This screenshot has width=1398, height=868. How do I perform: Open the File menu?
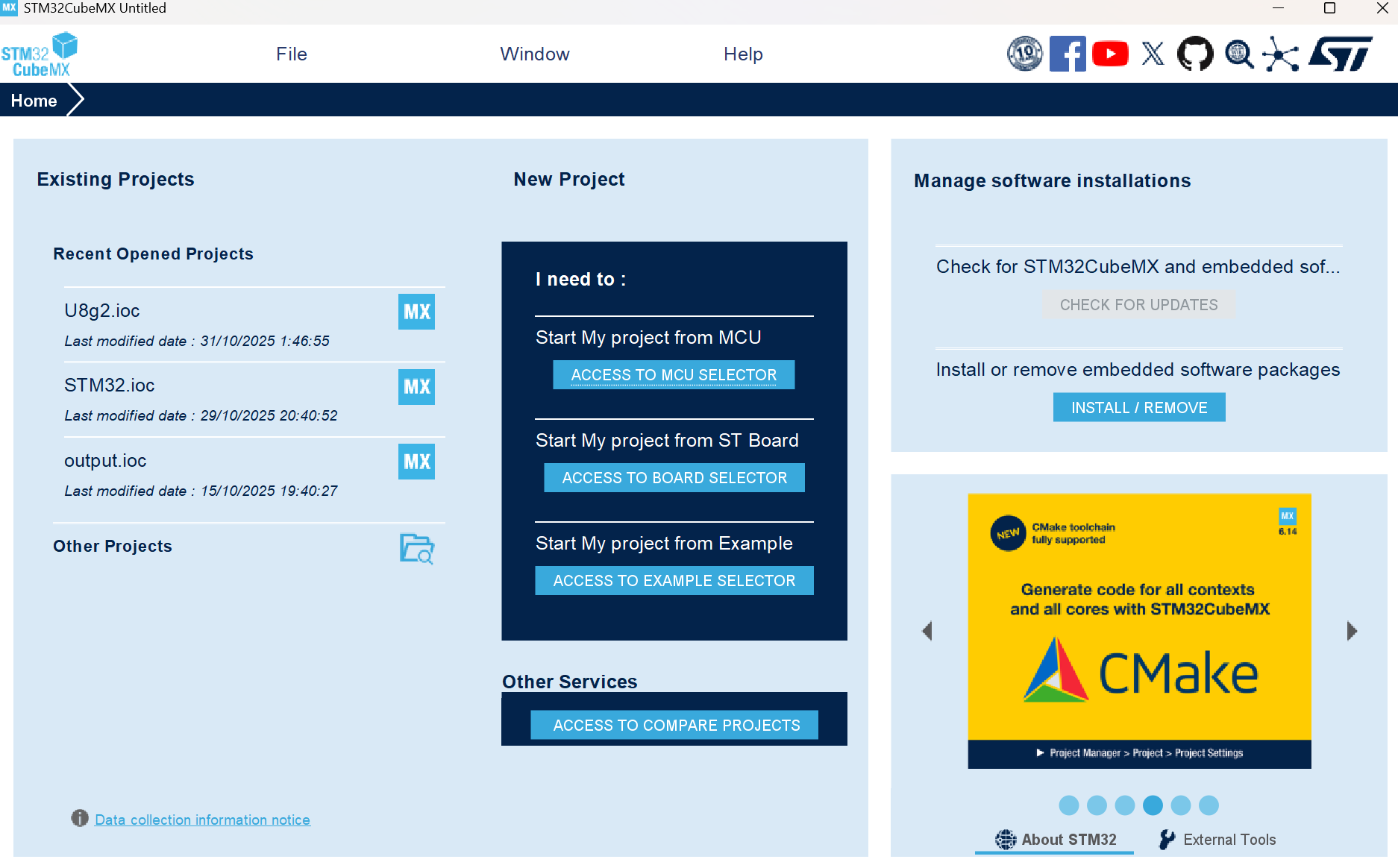(x=292, y=54)
